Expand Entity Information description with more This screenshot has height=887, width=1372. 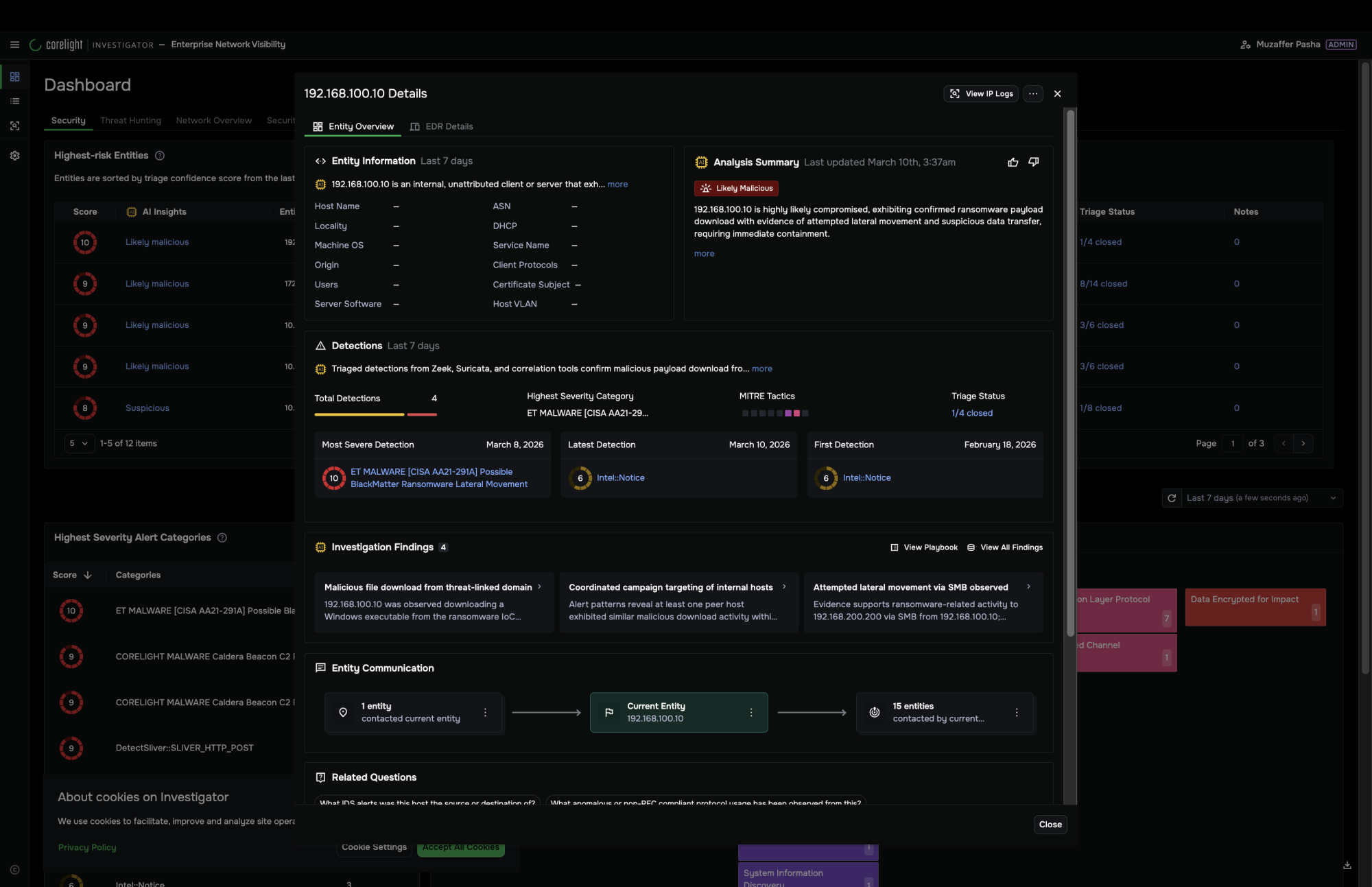click(x=617, y=185)
